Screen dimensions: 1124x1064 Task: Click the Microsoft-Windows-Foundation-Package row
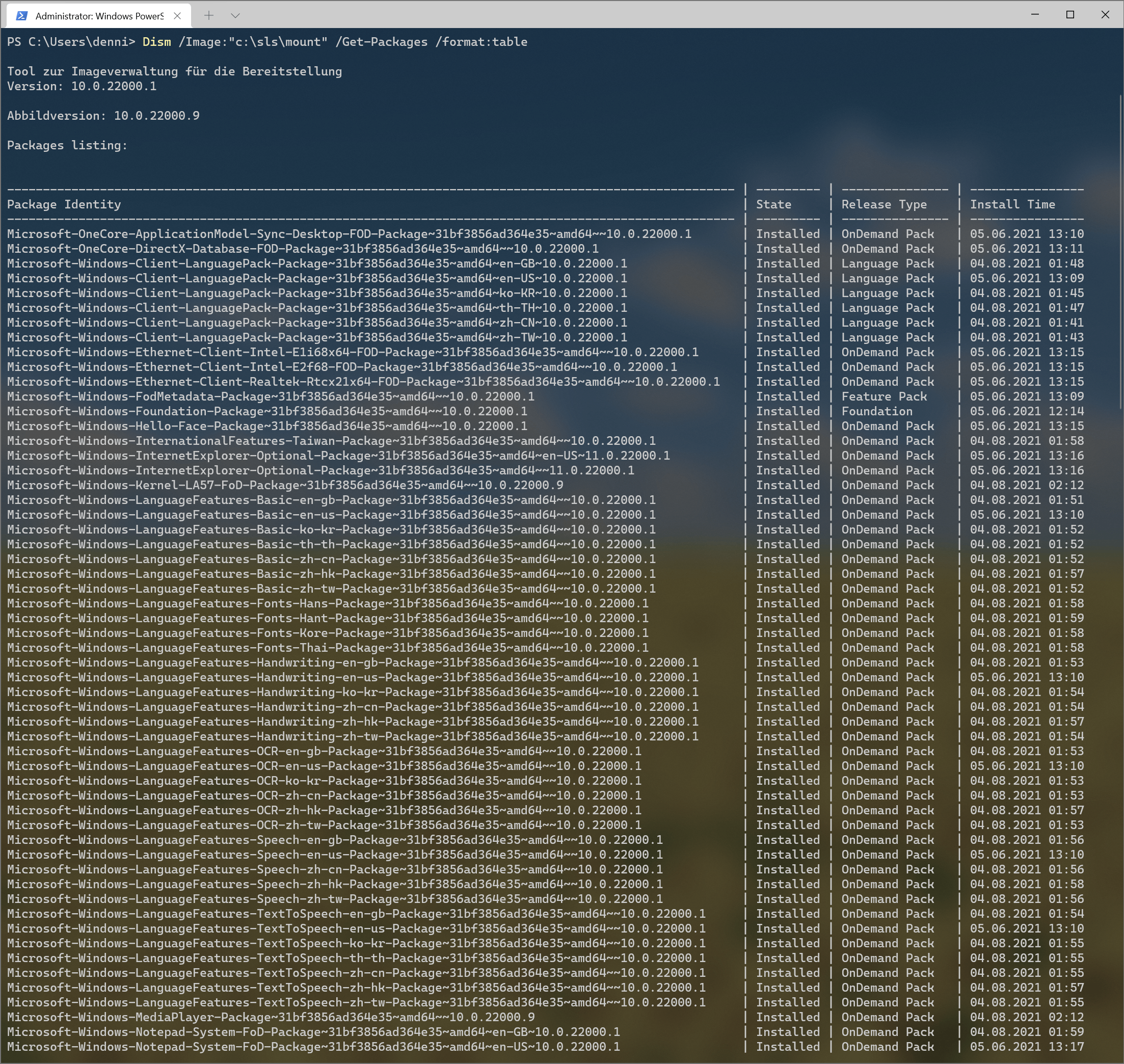pos(266,411)
